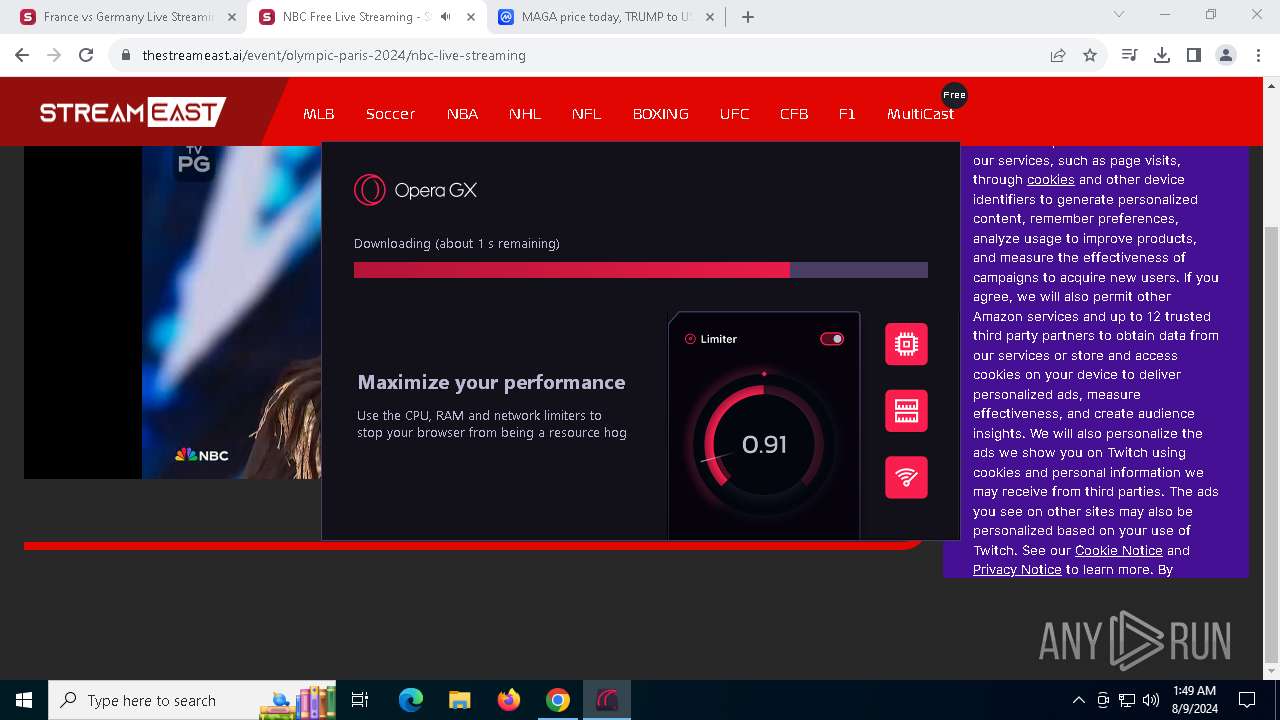The height and width of the screenshot is (720, 1280).
Task: Click the 0.91 limiter gauge dial
Action: coord(764,444)
